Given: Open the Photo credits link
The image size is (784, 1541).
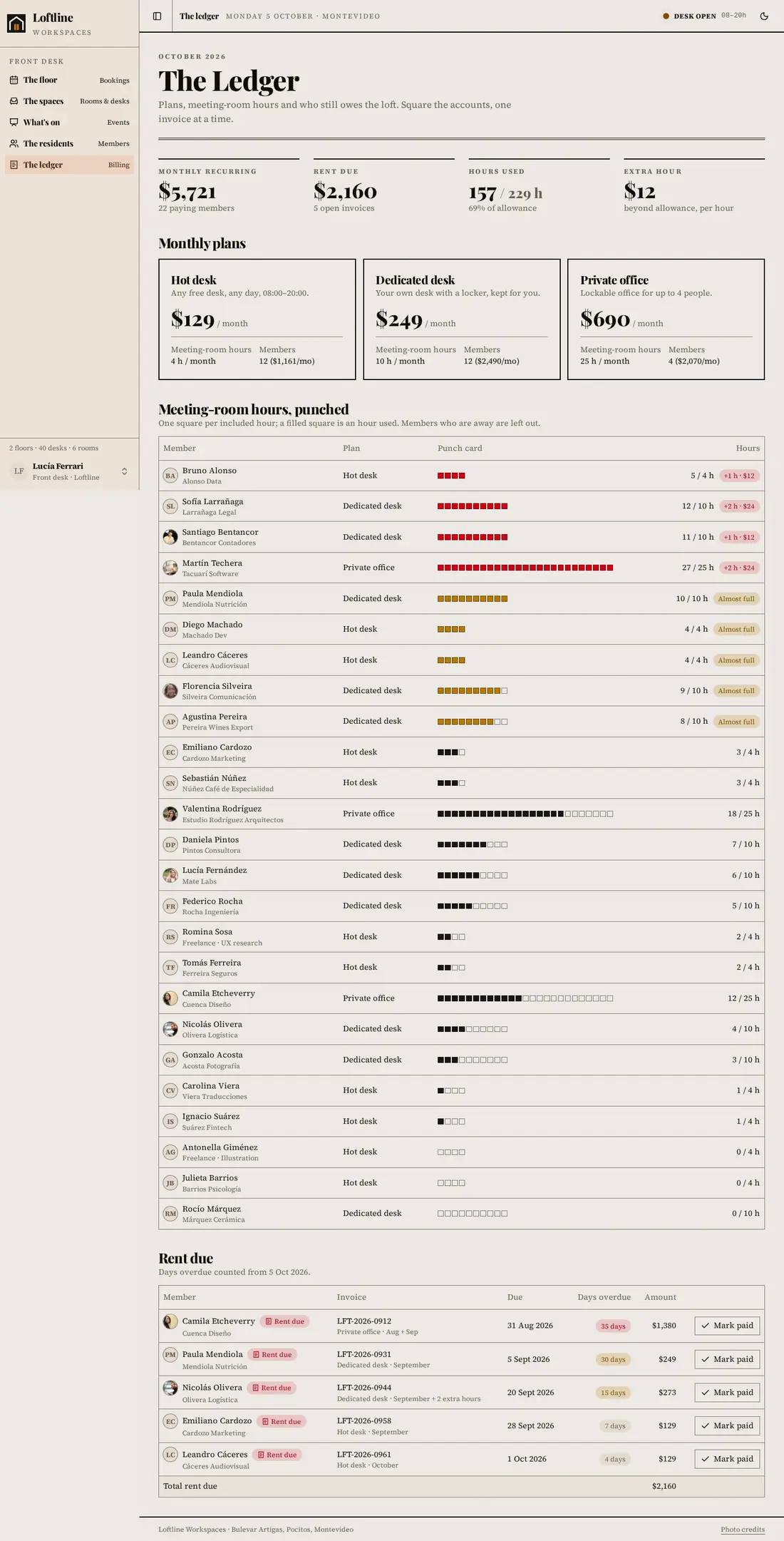Looking at the screenshot, I should (x=743, y=1529).
